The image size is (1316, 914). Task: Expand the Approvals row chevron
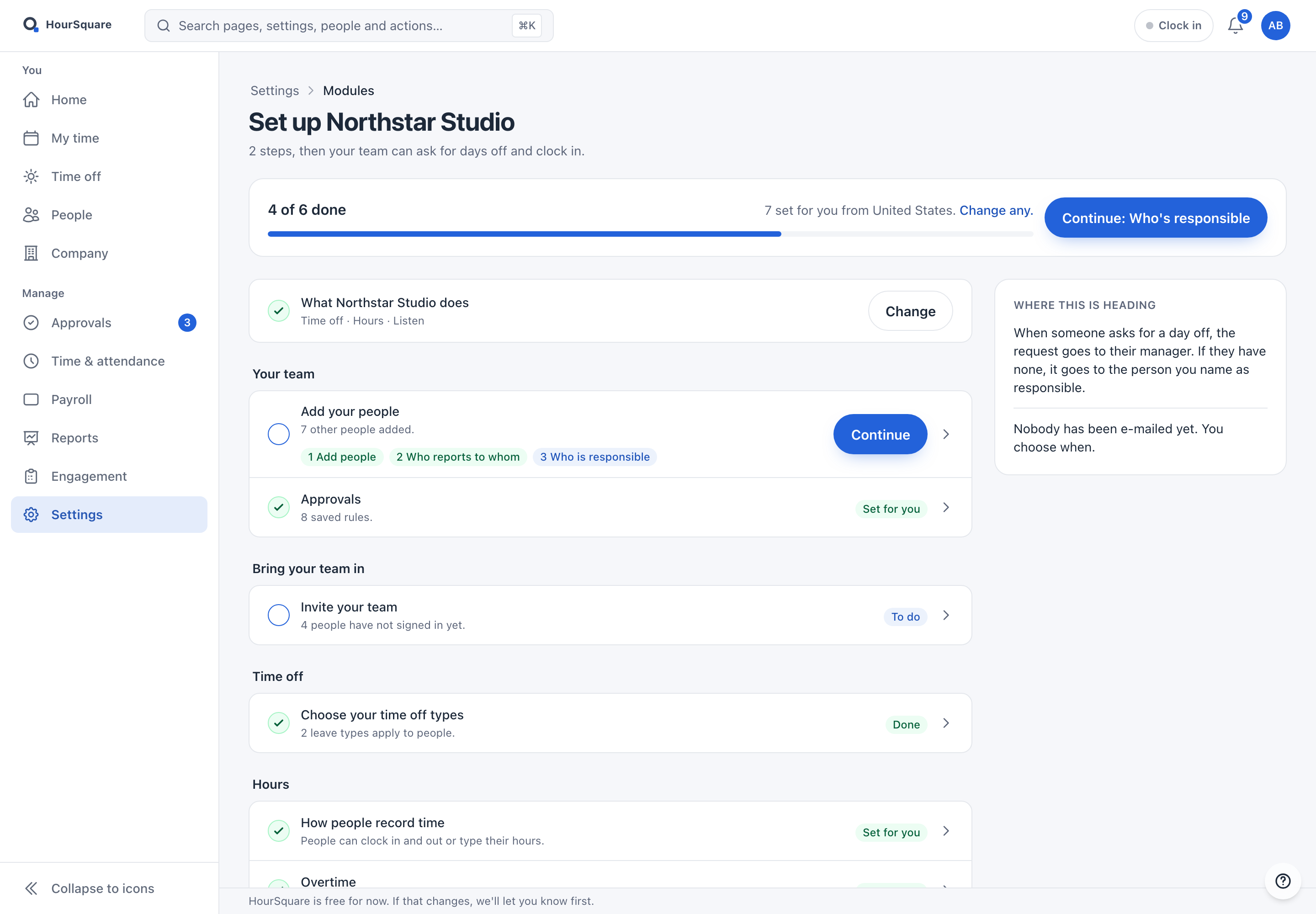click(x=946, y=507)
